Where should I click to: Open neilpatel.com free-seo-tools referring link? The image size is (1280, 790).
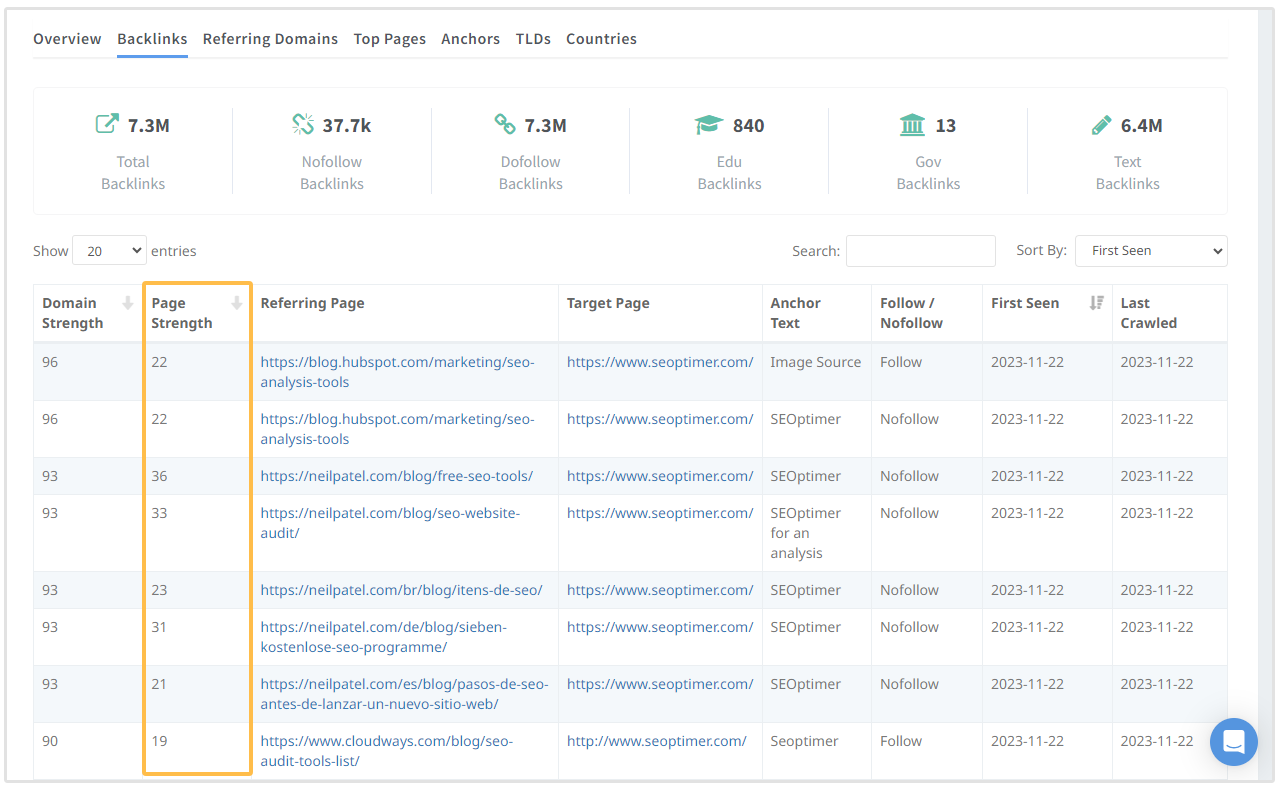coord(396,476)
